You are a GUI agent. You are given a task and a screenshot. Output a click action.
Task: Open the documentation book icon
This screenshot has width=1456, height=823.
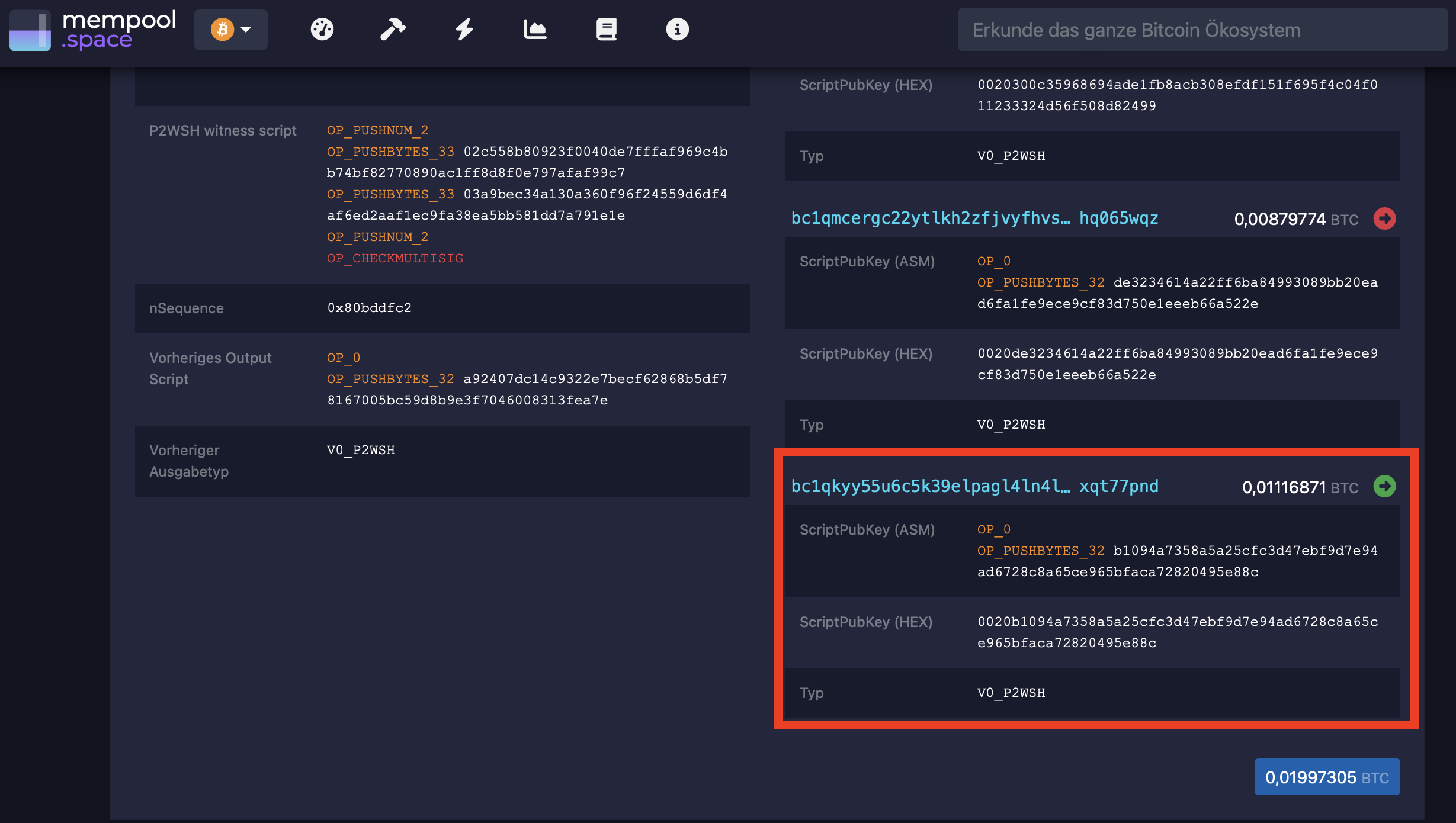click(606, 29)
